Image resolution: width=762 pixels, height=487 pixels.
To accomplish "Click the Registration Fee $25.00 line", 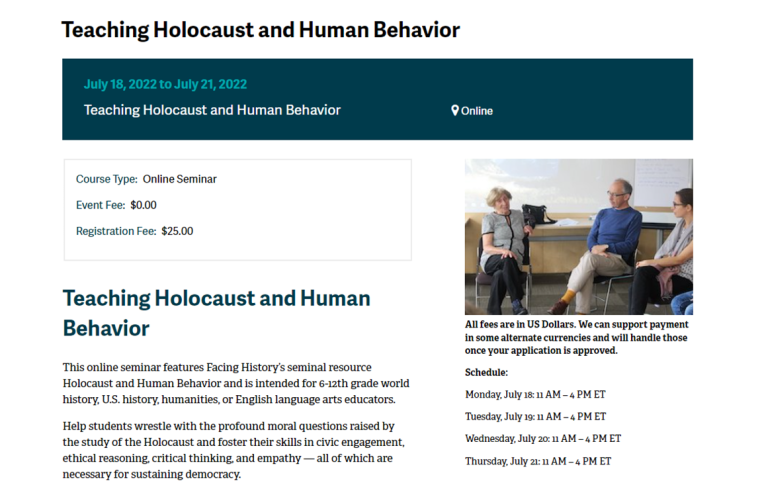I will (x=134, y=231).
